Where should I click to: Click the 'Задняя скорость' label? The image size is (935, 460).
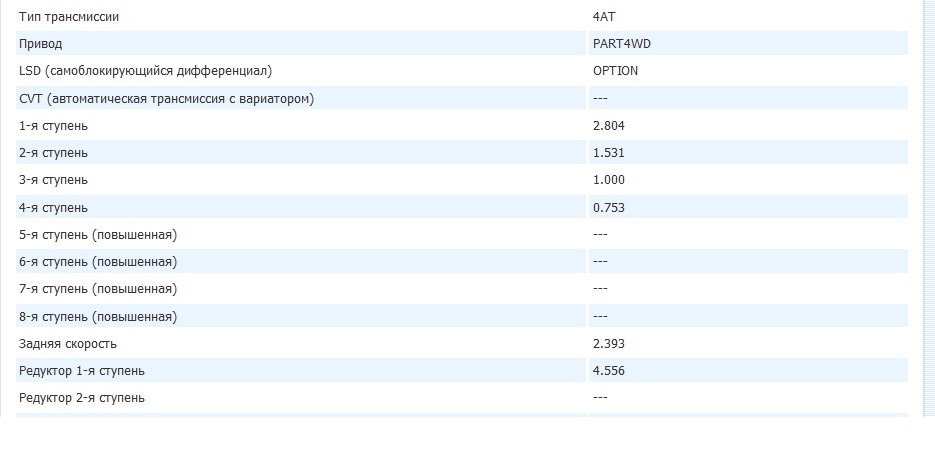click(x=68, y=344)
